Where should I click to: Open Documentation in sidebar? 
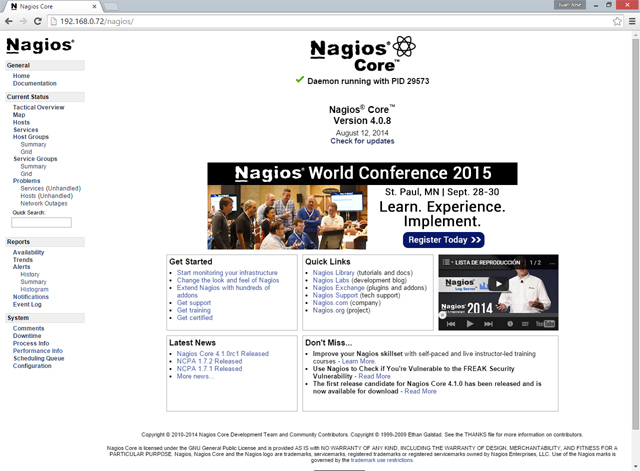tap(35, 83)
